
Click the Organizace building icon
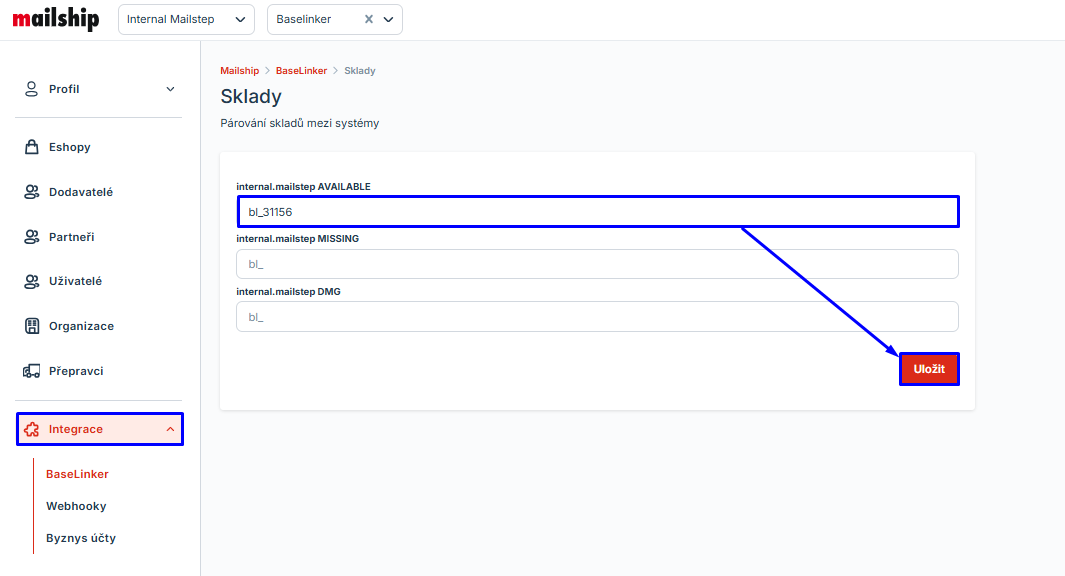click(x=31, y=326)
